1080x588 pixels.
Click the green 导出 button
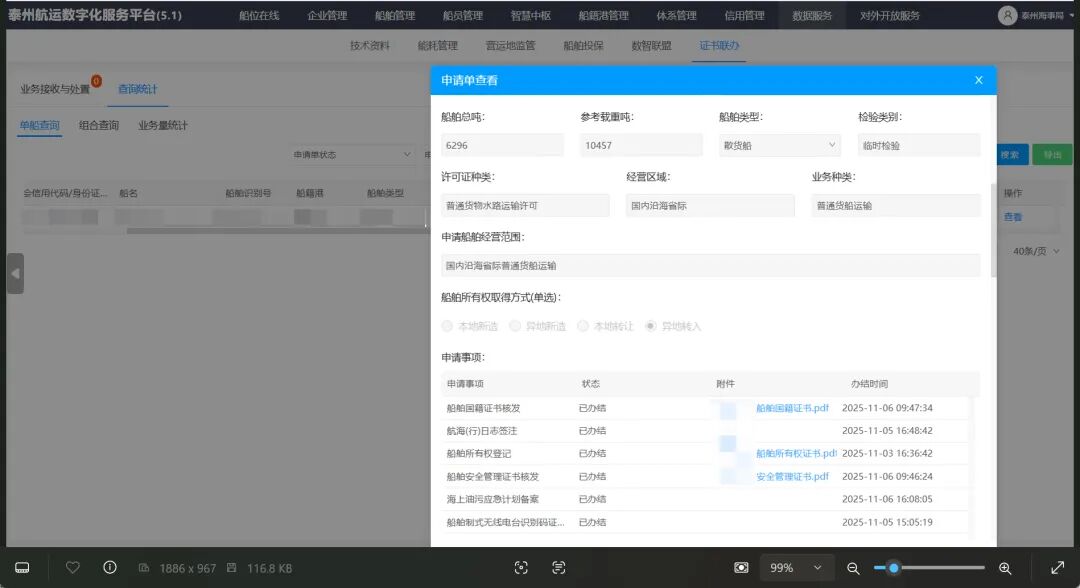point(1052,155)
